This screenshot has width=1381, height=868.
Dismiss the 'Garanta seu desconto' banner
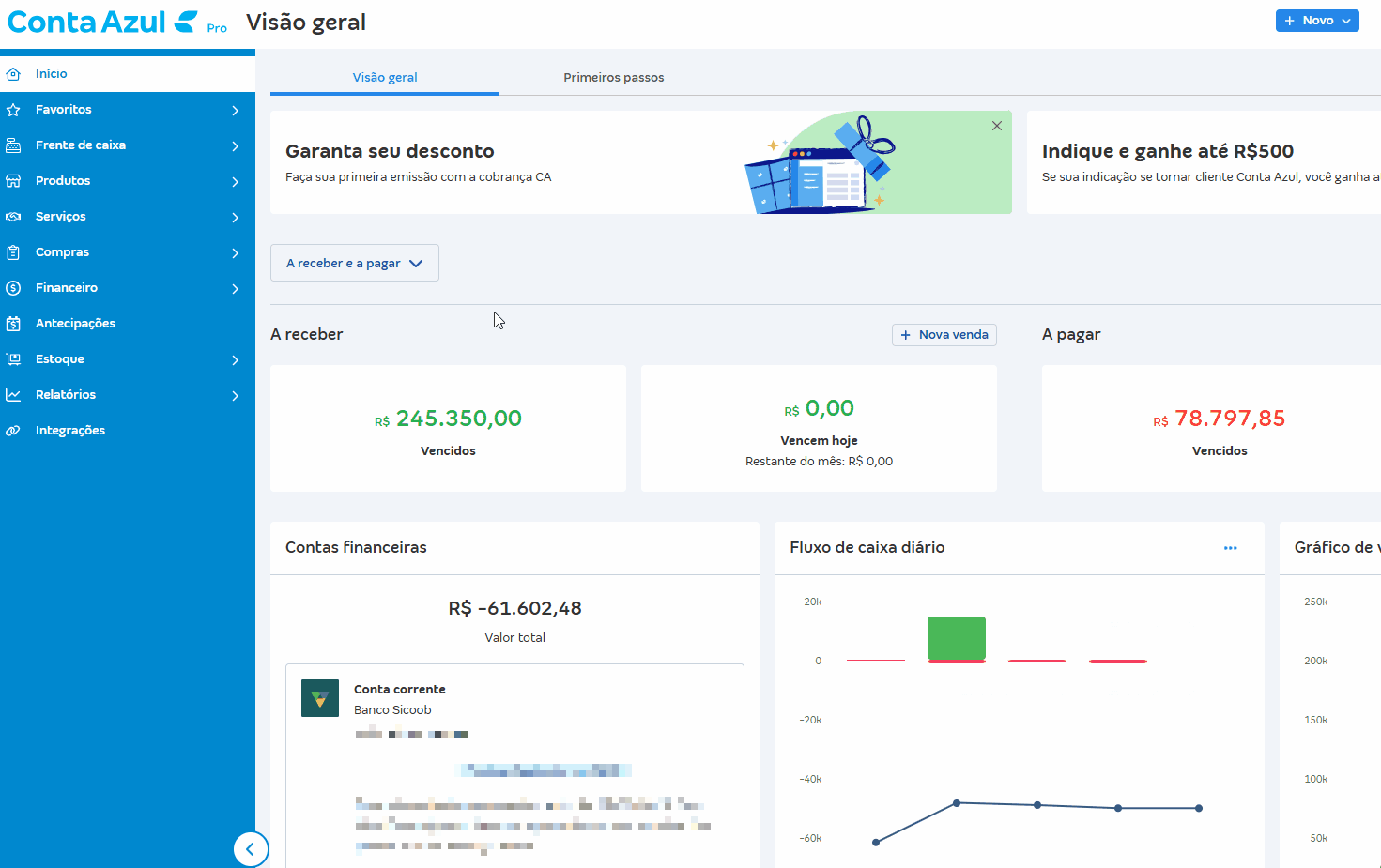(x=996, y=125)
